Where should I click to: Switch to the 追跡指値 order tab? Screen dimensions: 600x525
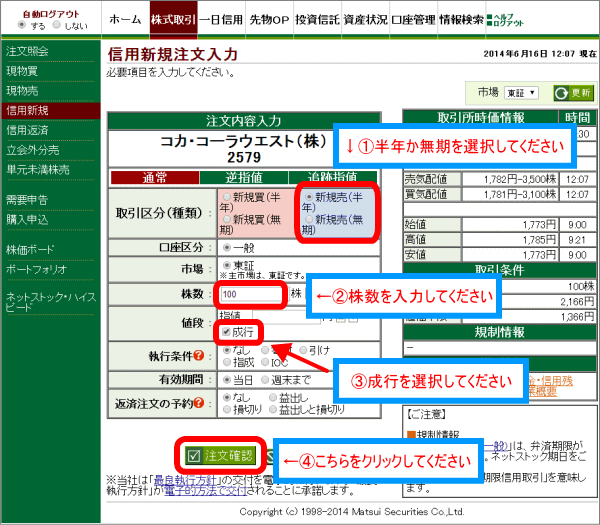(332, 178)
